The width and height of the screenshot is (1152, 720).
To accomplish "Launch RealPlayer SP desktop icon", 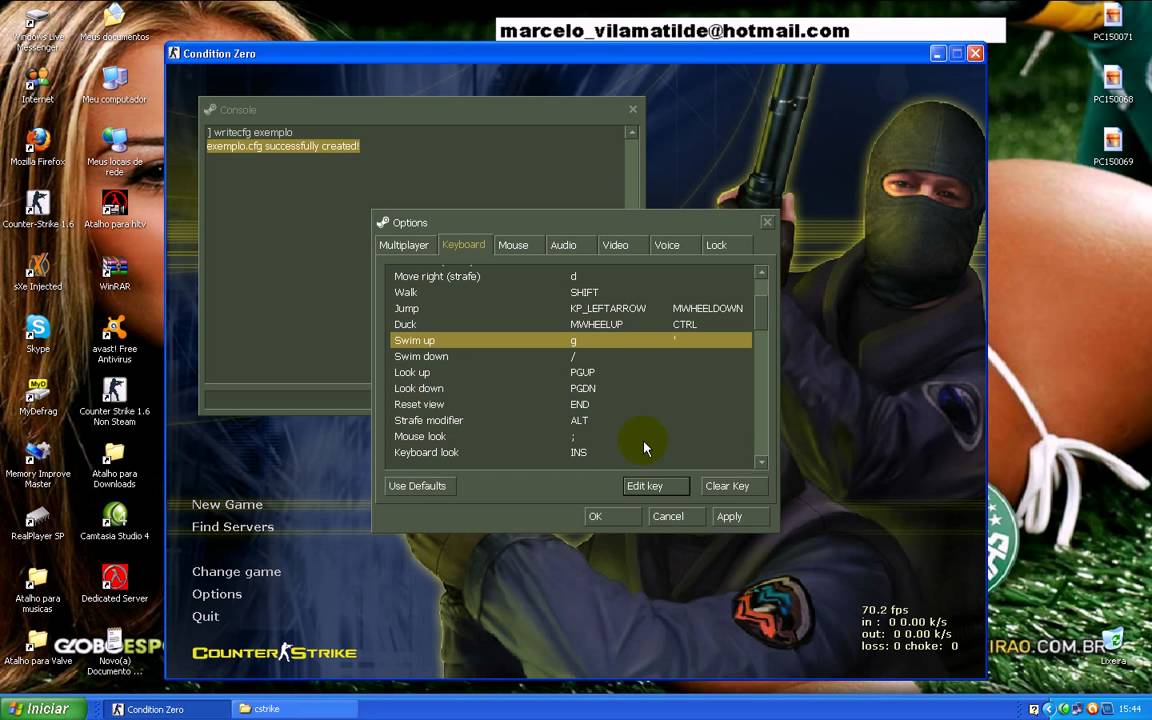I will 37,522.
